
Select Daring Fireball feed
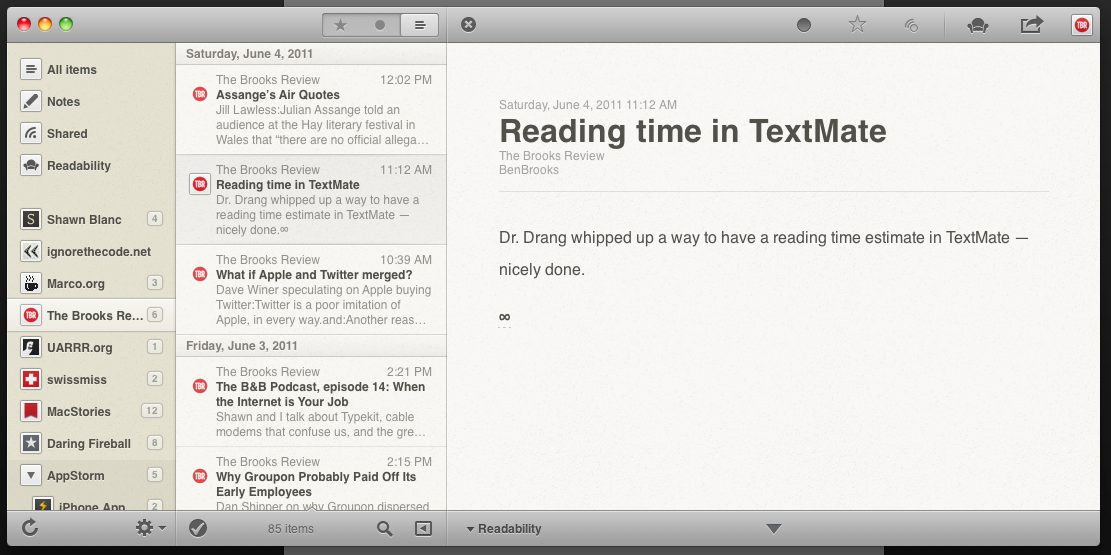click(x=91, y=443)
